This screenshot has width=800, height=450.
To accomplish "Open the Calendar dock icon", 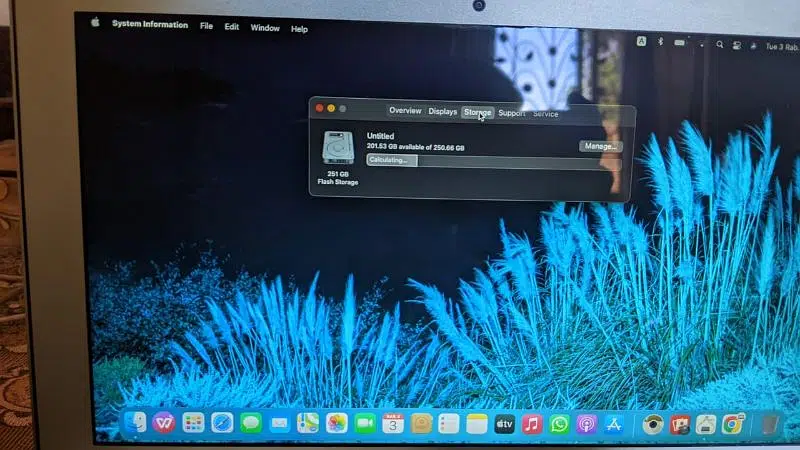I will (x=393, y=423).
